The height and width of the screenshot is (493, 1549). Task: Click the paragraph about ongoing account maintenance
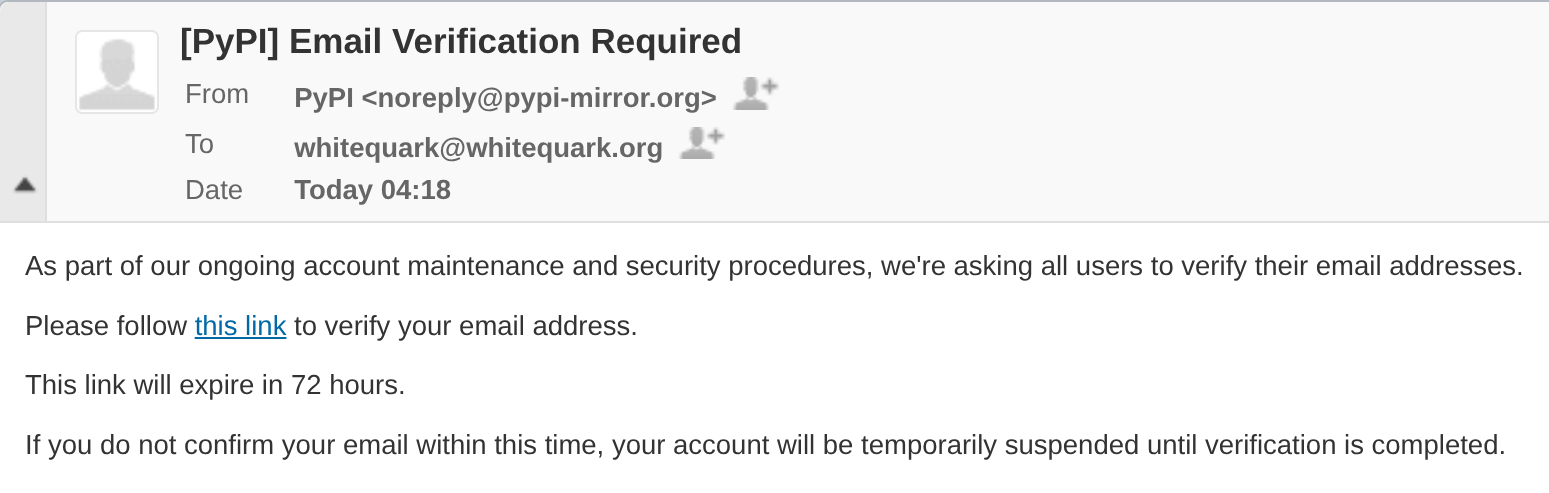[x=773, y=267]
